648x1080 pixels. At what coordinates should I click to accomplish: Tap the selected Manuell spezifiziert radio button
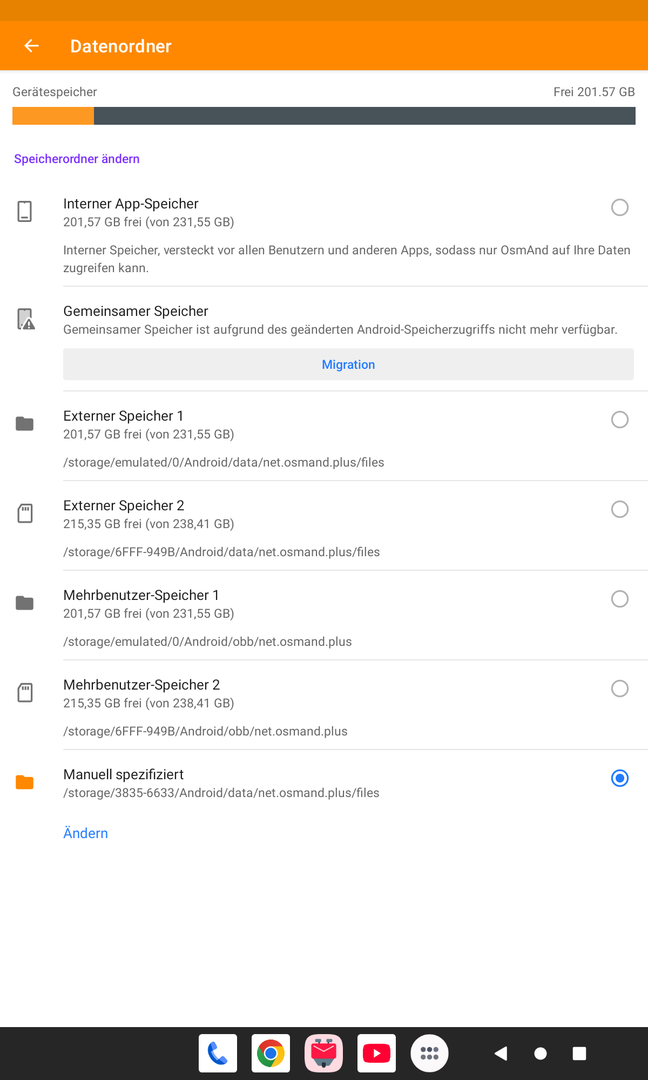point(620,778)
